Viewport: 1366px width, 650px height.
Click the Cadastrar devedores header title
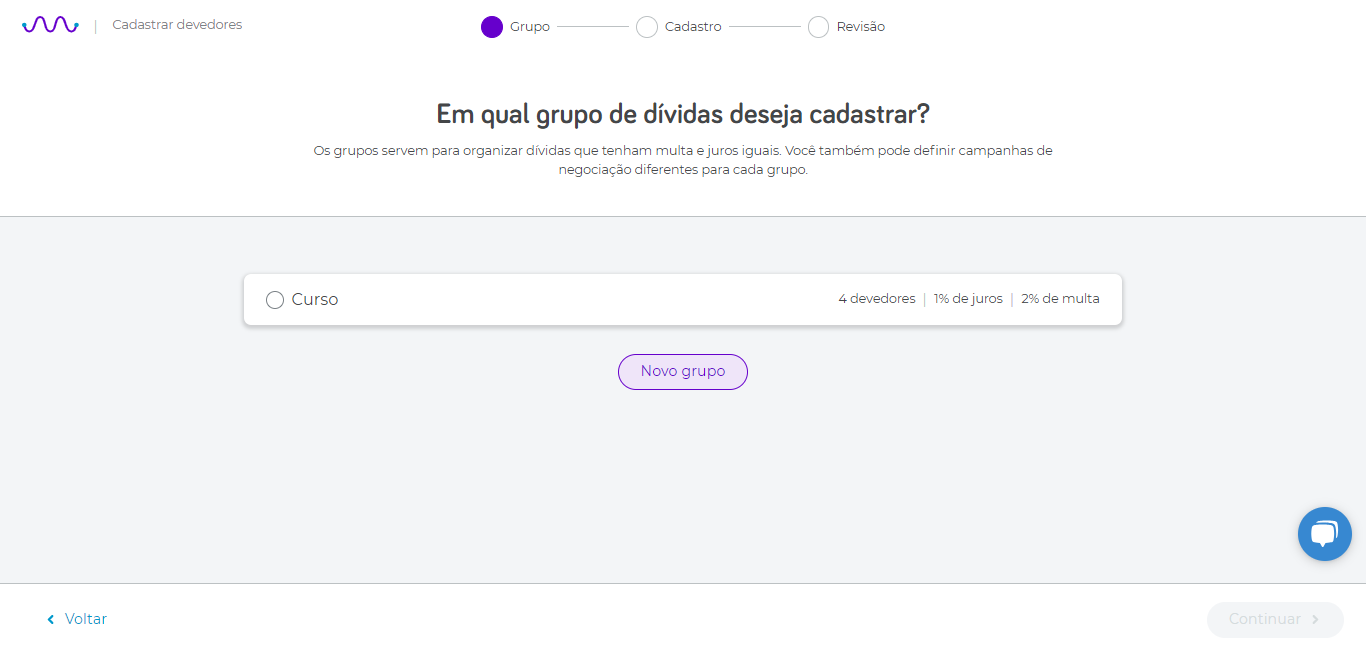tap(177, 25)
